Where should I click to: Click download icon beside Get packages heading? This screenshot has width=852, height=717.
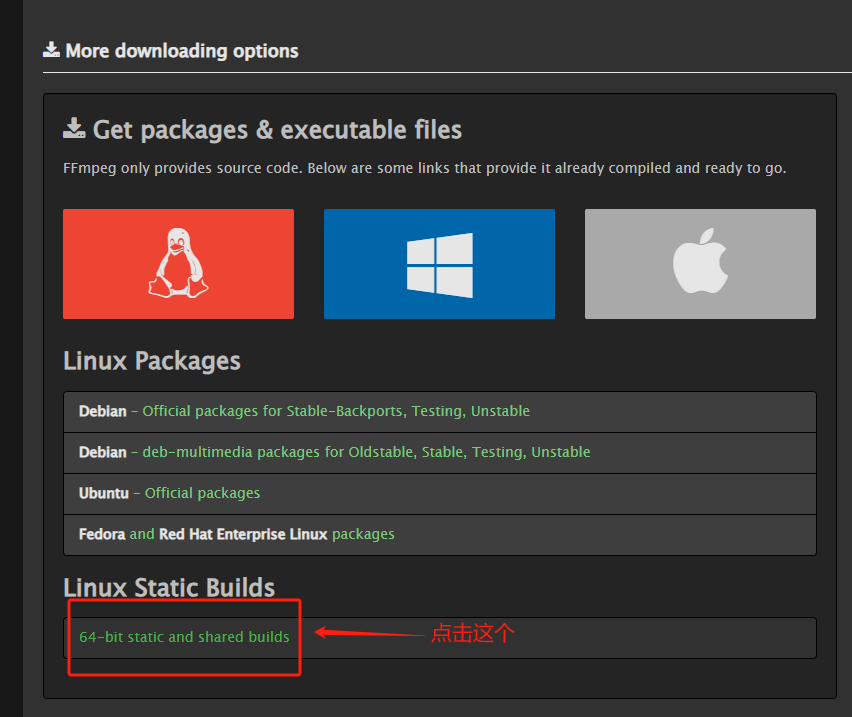click(74, 129)
